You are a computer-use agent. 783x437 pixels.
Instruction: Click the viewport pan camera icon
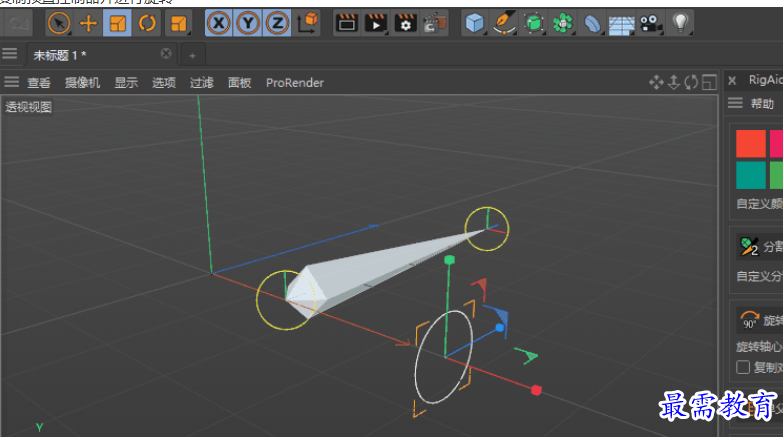coord(656,82)
